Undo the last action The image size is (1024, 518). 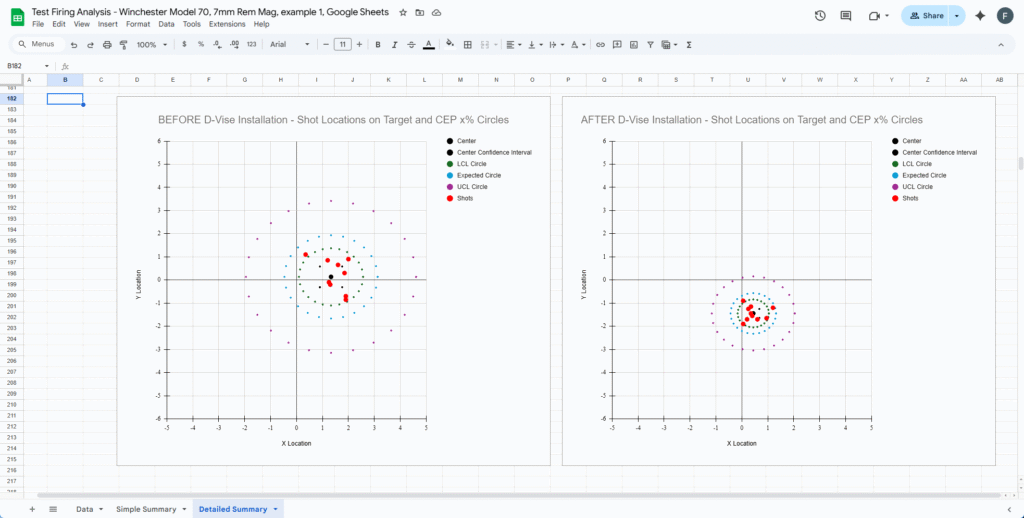click(x=74, y=44)
